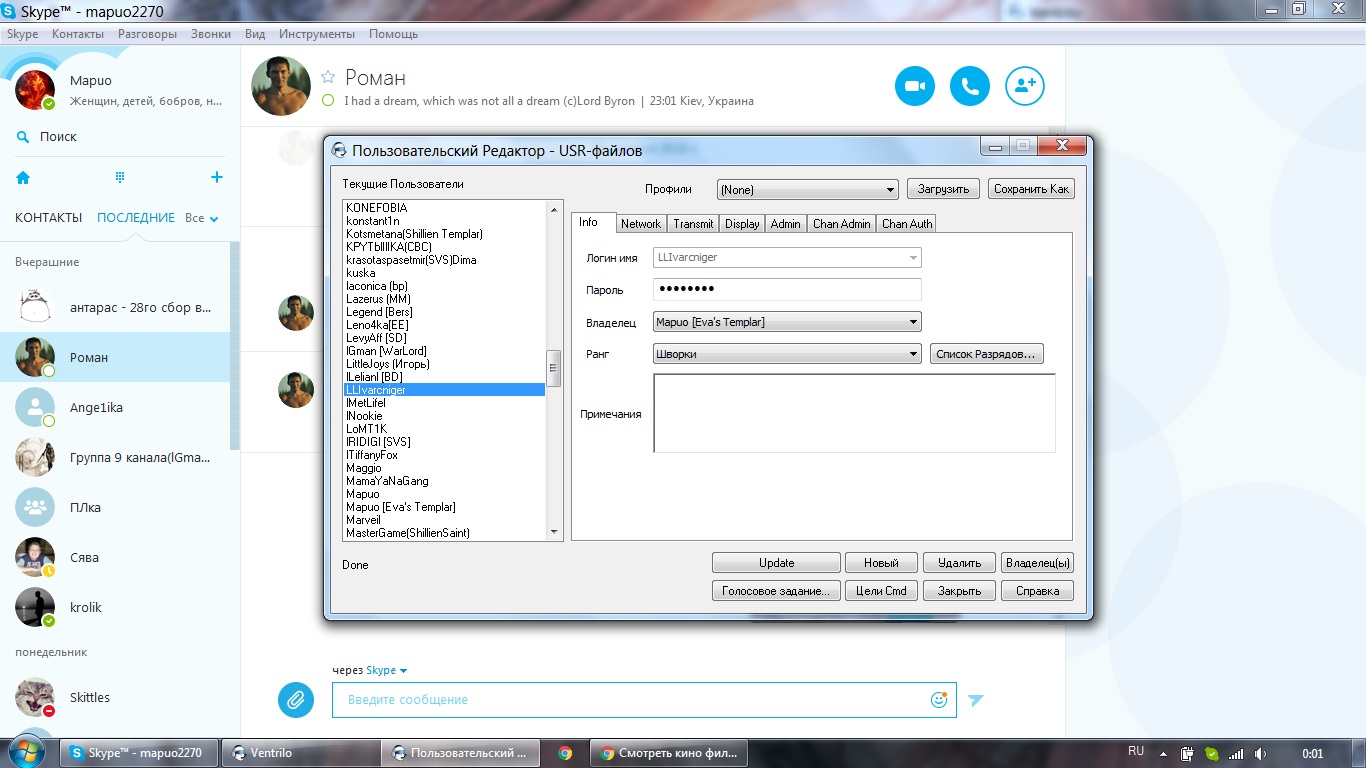Expand Логин имя combo box
1366x768 pixels.
[x=913, y=257]
